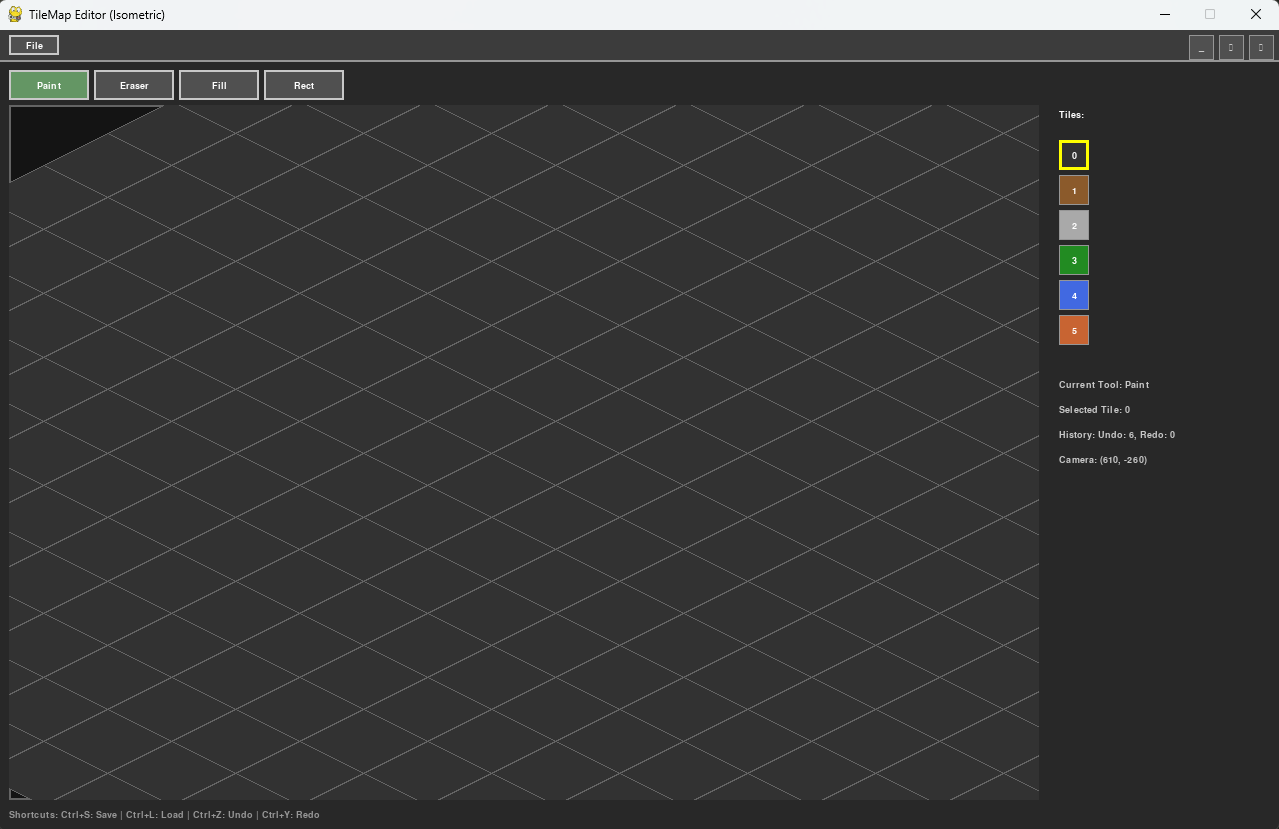Click the center of the isometric grid

pos(524,452)
